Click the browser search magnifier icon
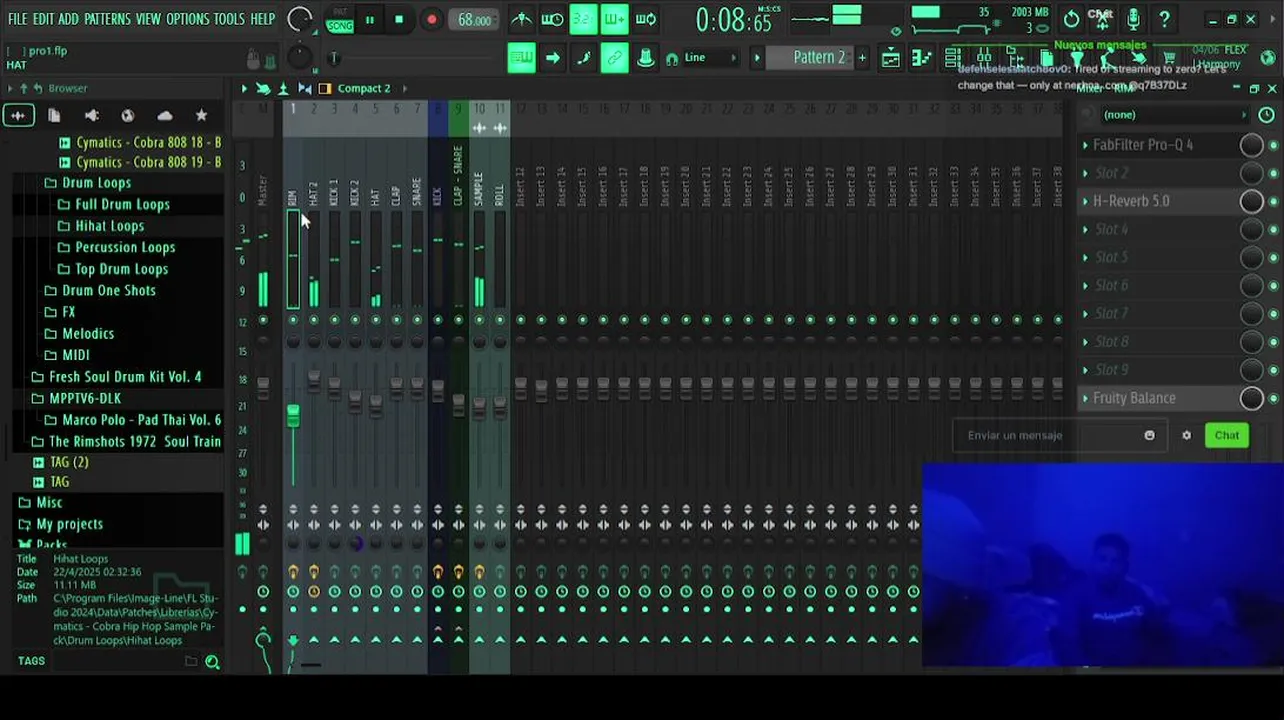This screenshot has height=720, width=1284. pyautogui.click(x=212, y=661)
